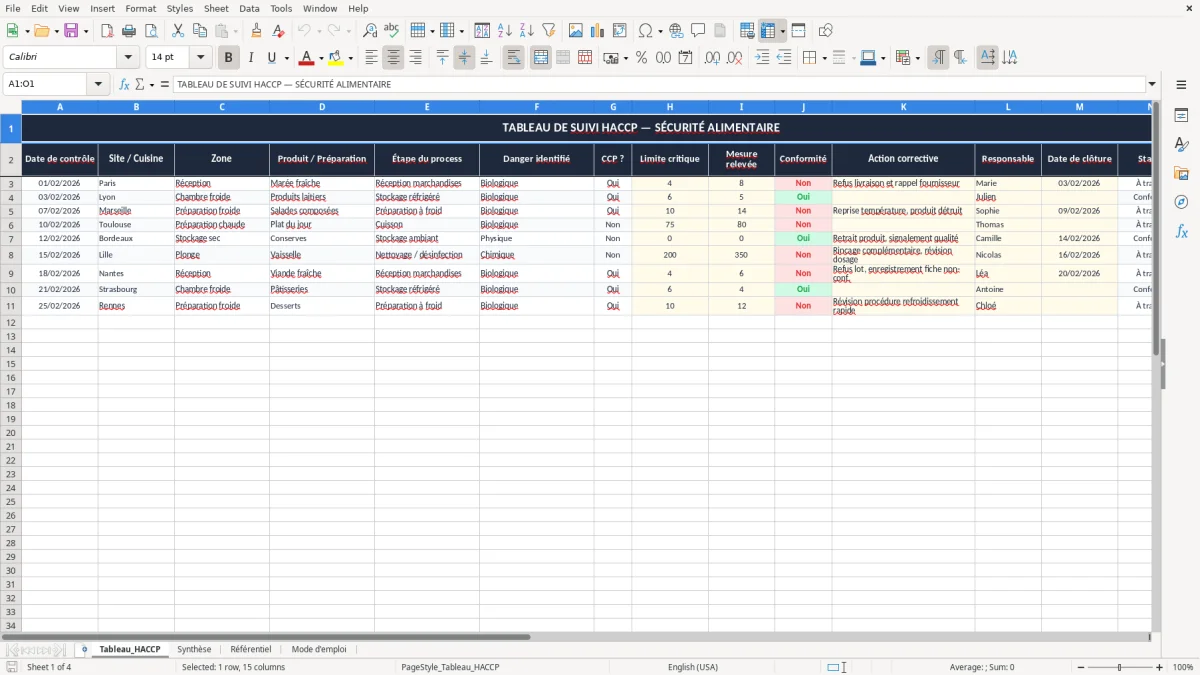Toggle Align Left
The image size is (1200, 675).
[372, 58]
